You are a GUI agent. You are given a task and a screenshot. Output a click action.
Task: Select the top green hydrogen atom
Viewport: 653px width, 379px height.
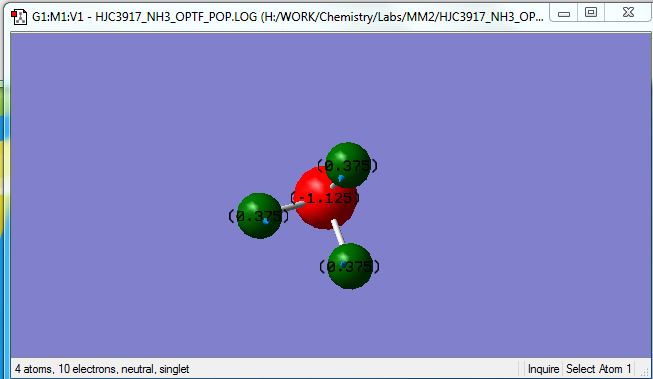pyautogui.click(x=348, y=165)
